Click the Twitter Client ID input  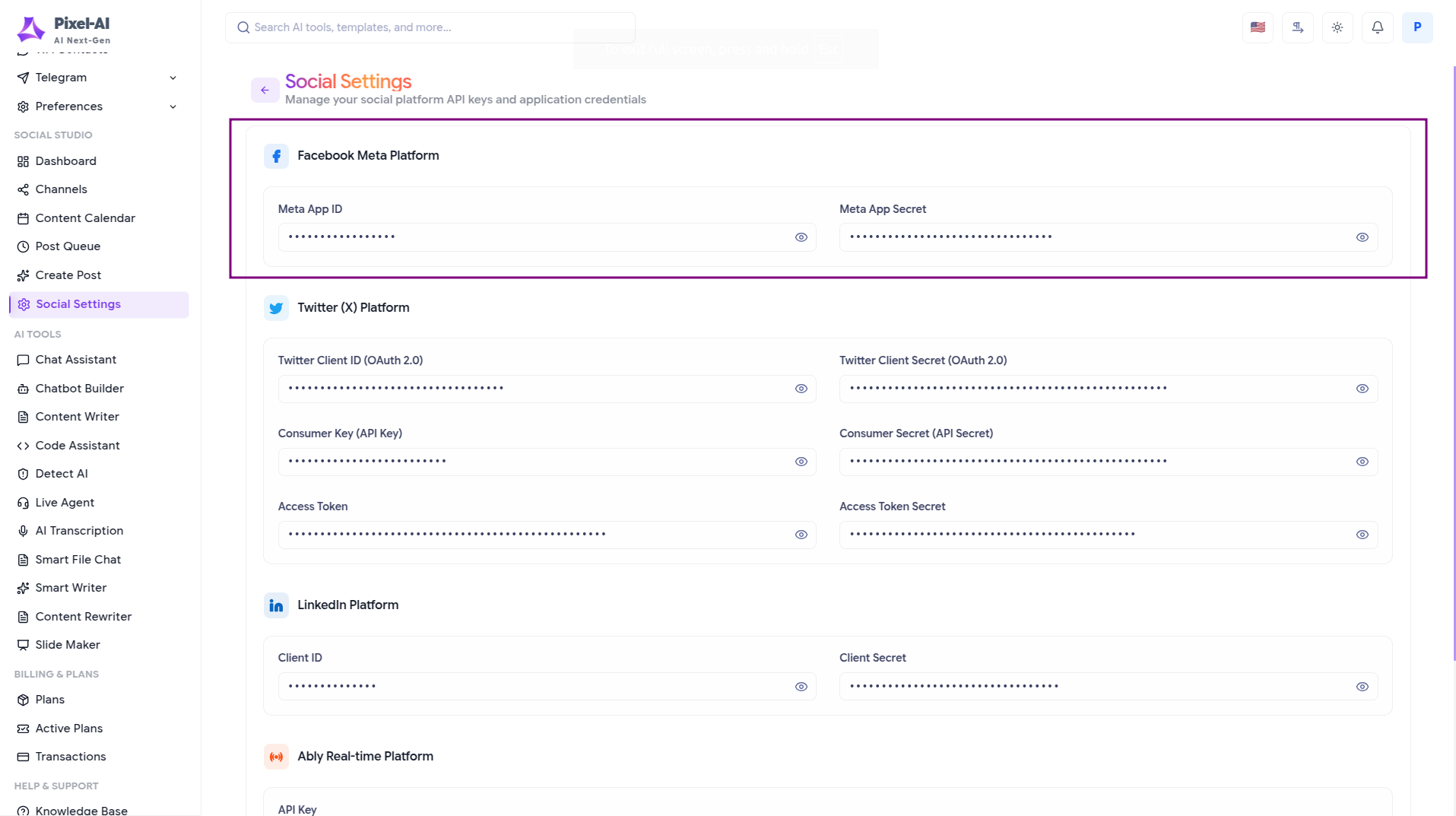[547, 389]
